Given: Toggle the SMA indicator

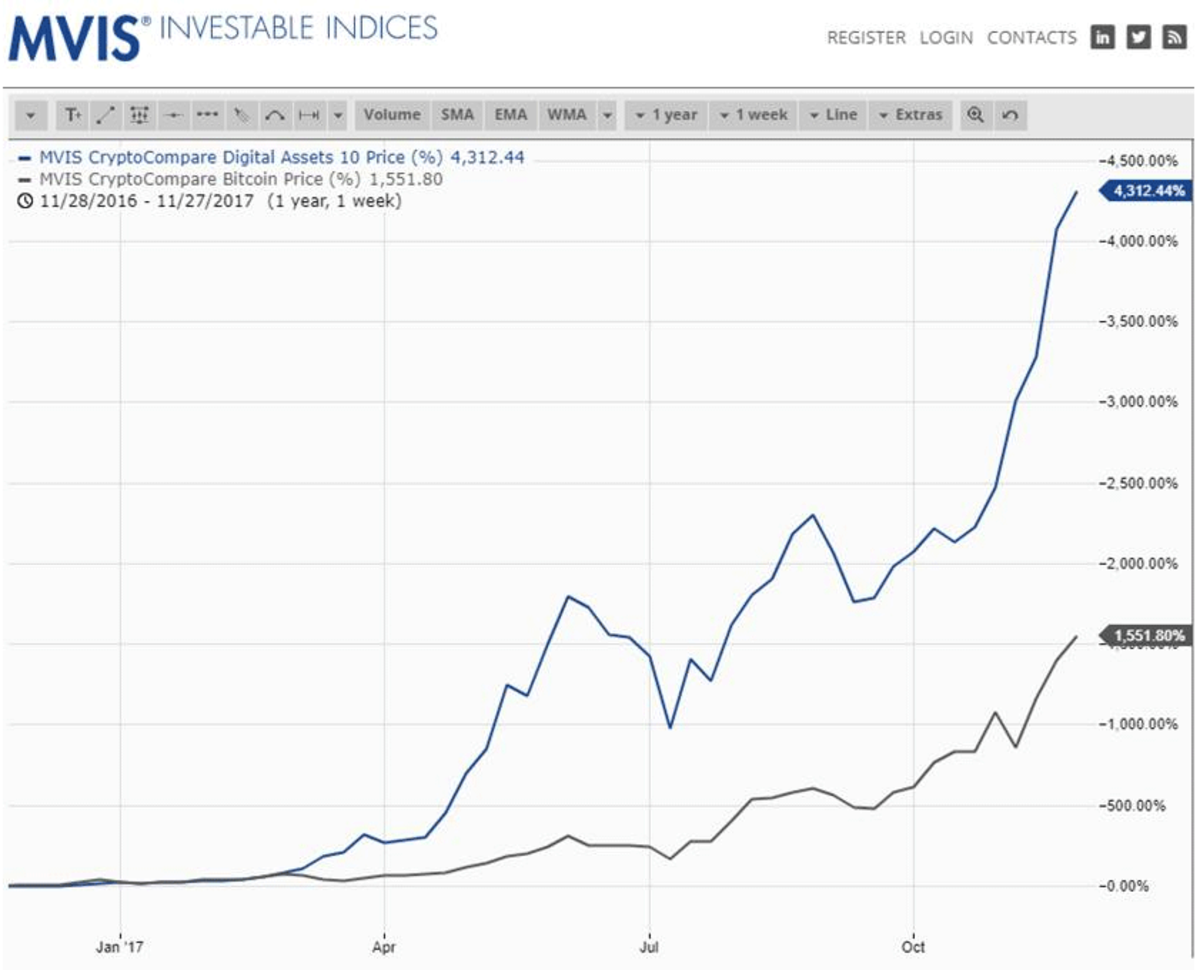Looking at the screenshot, I should tap(457, 115).
